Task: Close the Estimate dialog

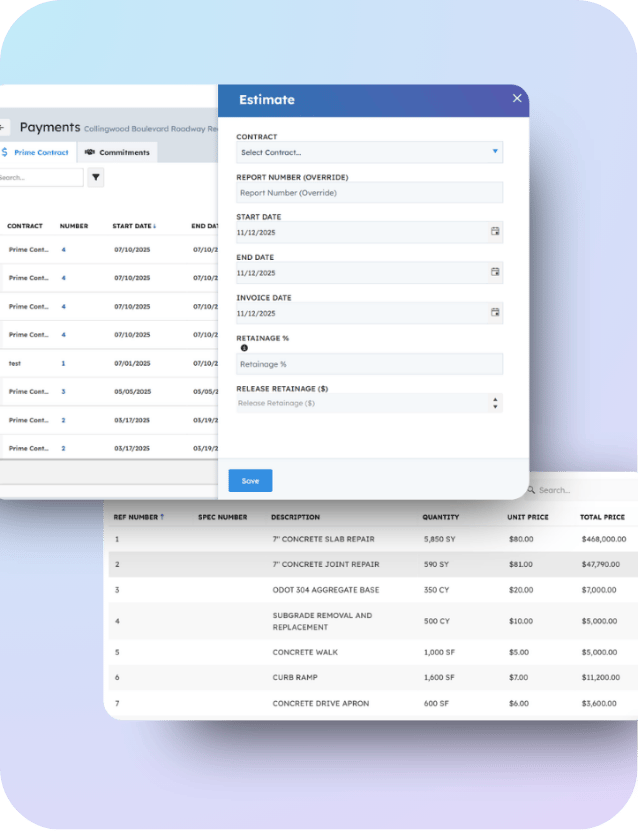Action: click(x=516, y=98)
